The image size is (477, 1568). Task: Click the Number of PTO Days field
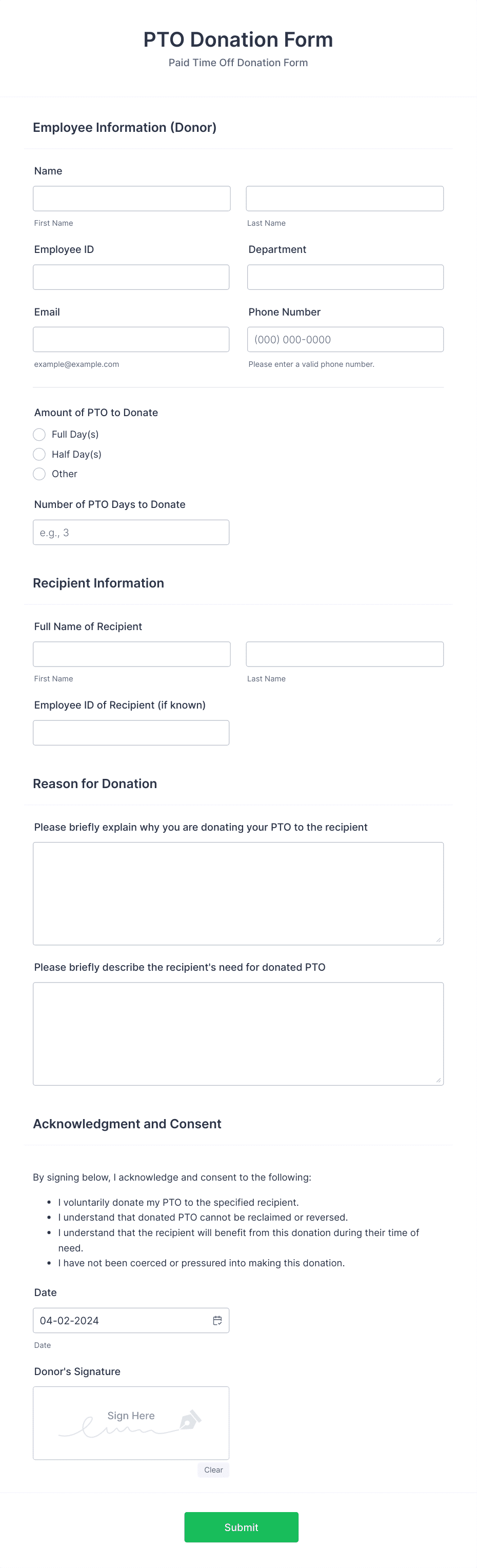click(x=131, y=532)
